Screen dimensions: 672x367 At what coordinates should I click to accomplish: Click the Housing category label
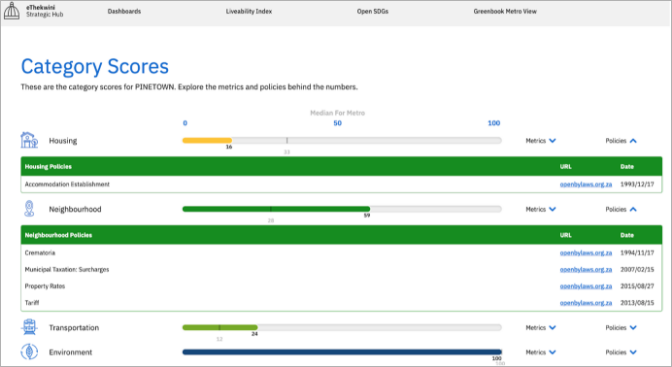pos(63,141)
